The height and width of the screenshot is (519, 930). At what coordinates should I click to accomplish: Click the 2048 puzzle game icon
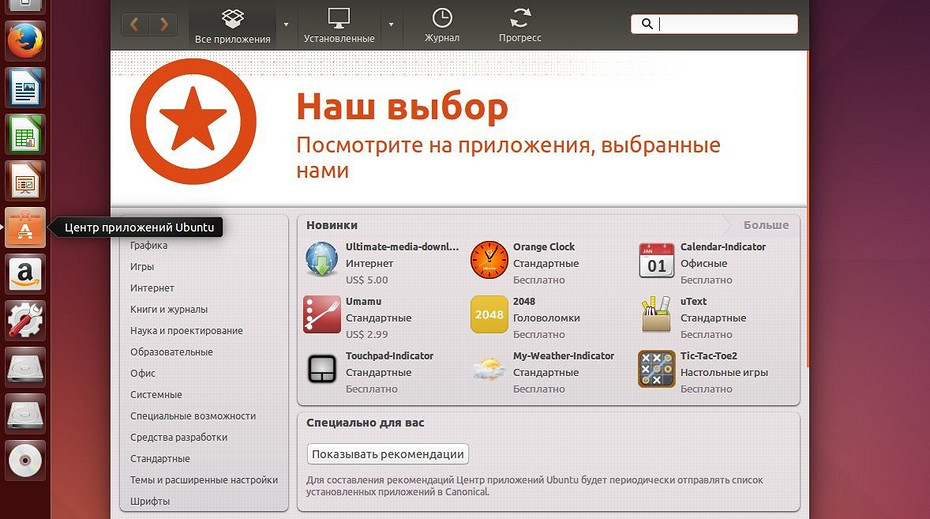pyautogui.click(x=489, y=315)
